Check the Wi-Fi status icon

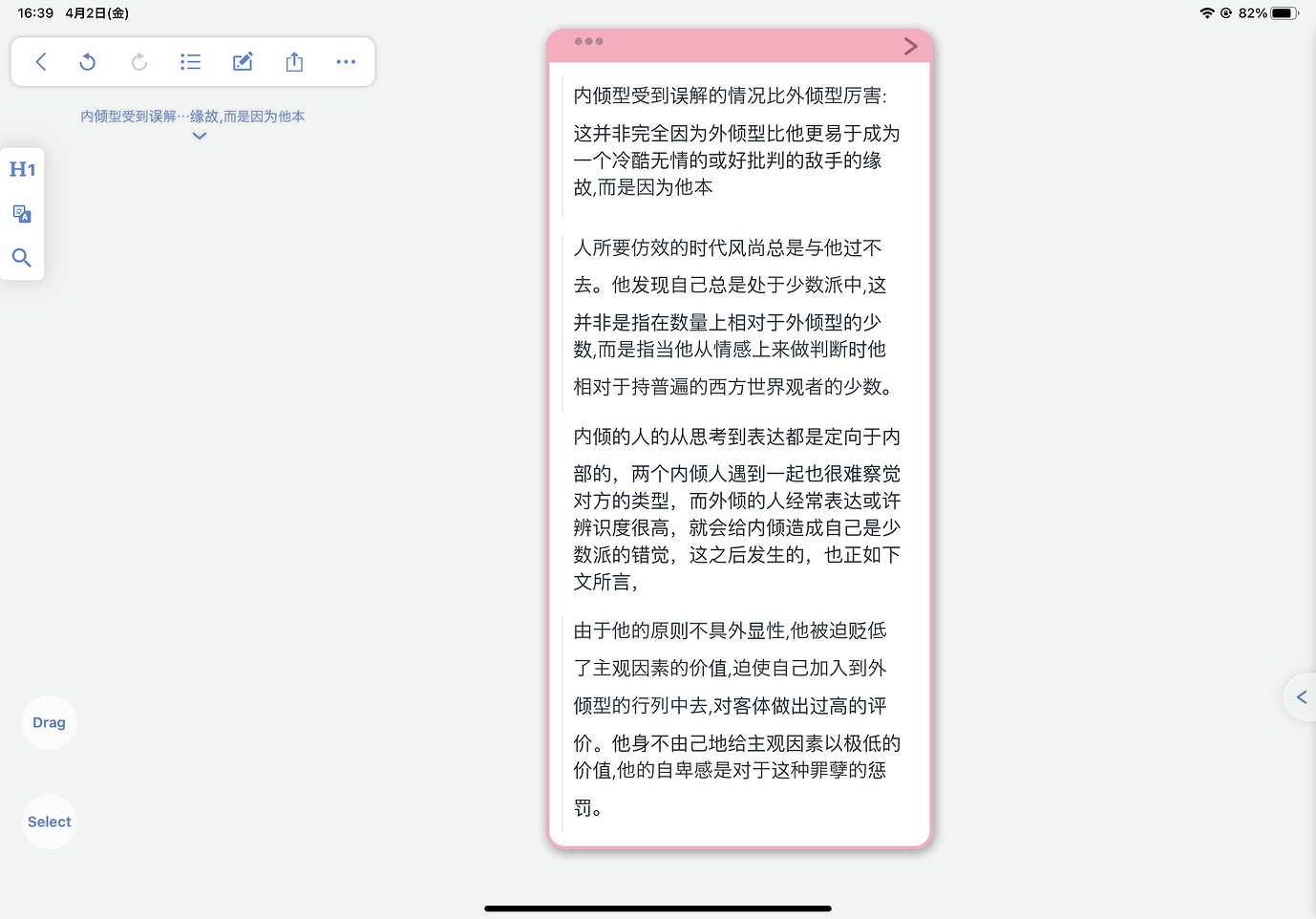click(x=1207, y=13)
